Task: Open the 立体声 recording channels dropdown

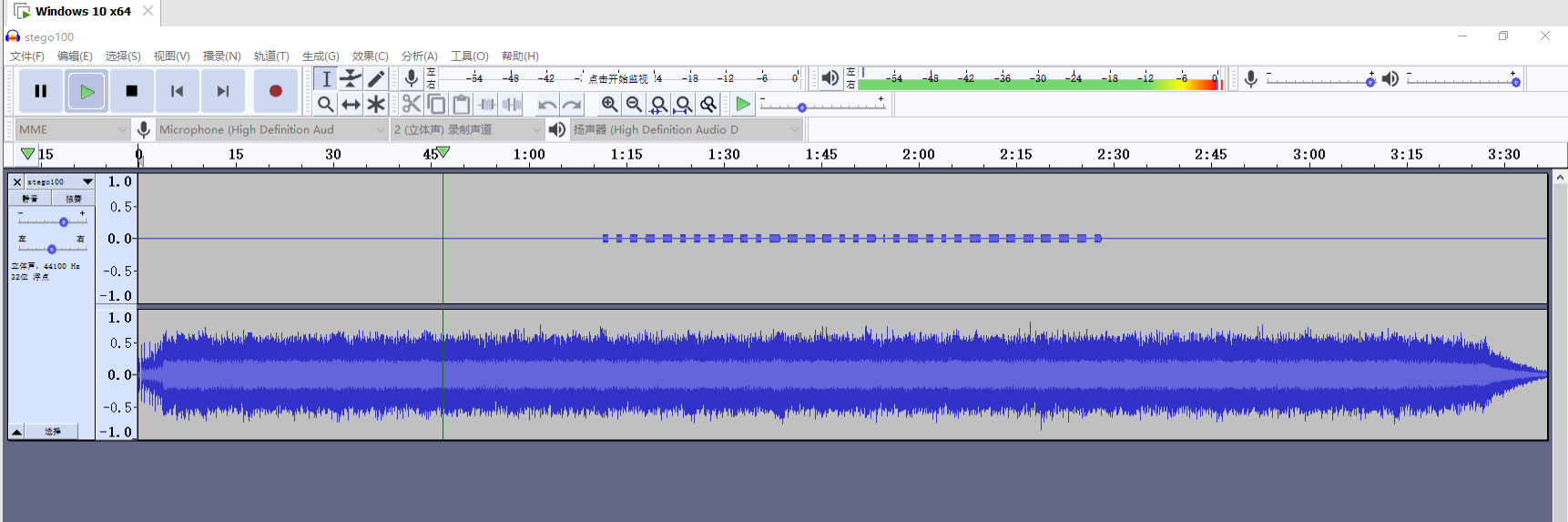Action: [467, 129]
